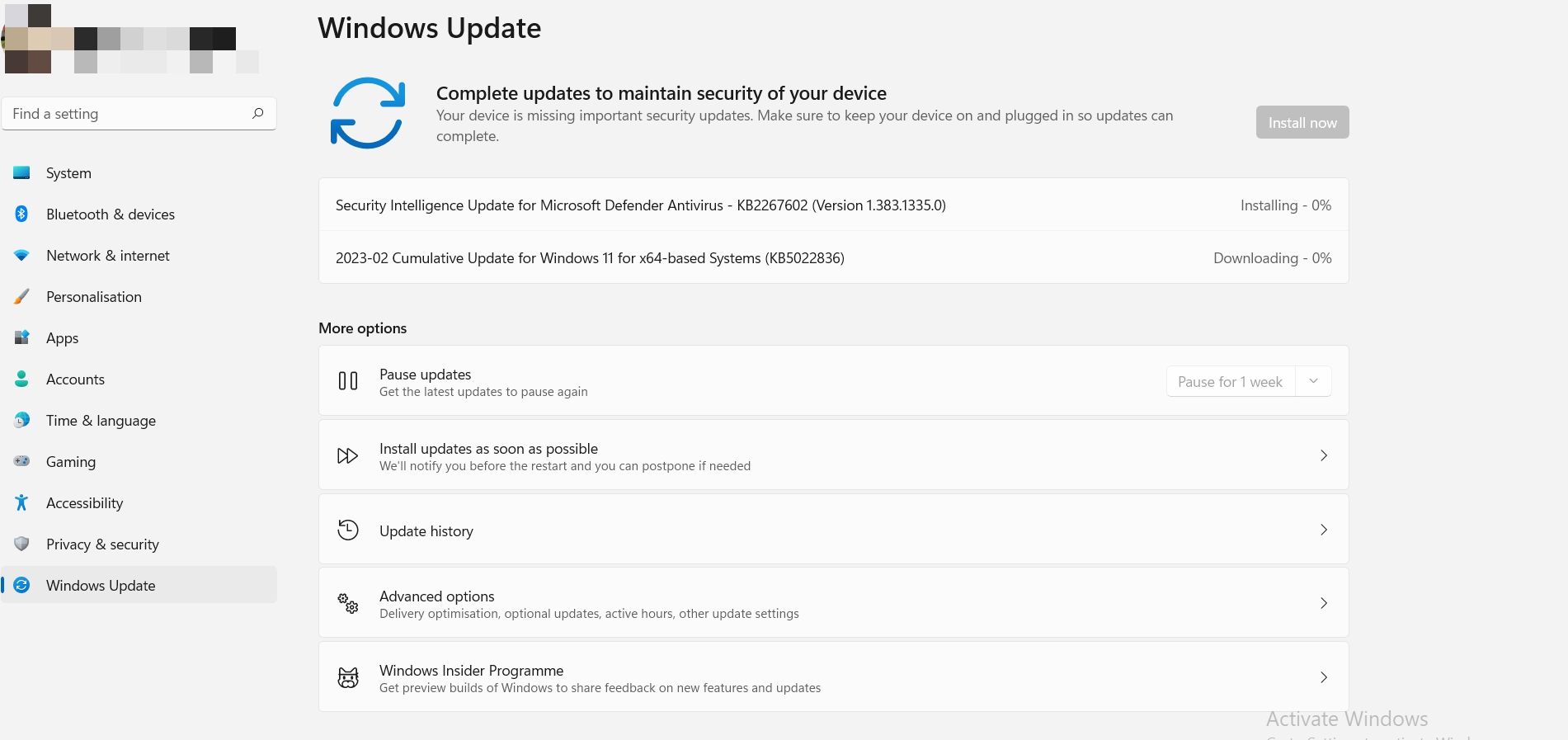The image size is (1568, 740).
Task: Click the Find a setting search box
Action: pyautogui.click(x=128, y=114)
